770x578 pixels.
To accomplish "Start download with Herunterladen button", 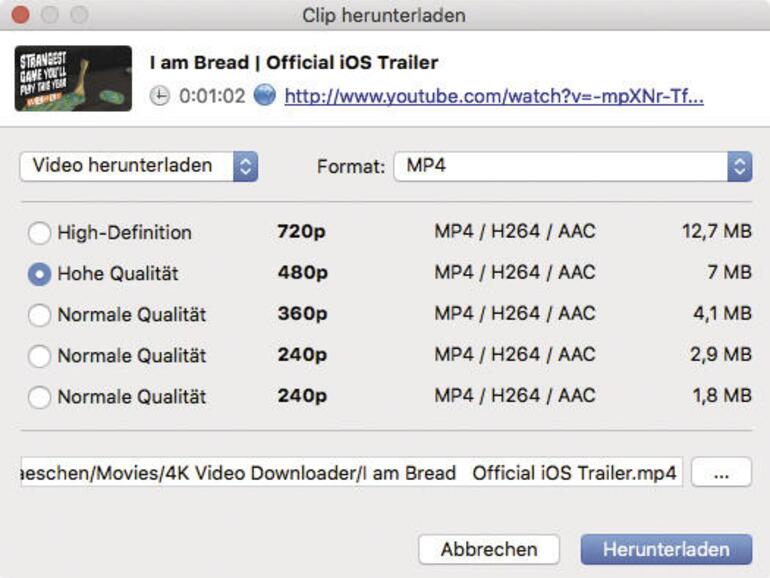I will pos(664,549).
